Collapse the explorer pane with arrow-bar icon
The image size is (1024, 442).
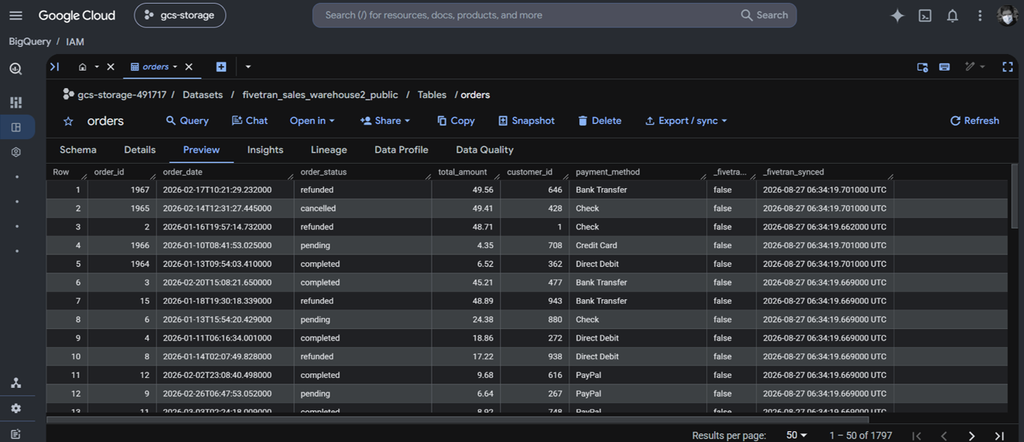click(x=55, y=67)
